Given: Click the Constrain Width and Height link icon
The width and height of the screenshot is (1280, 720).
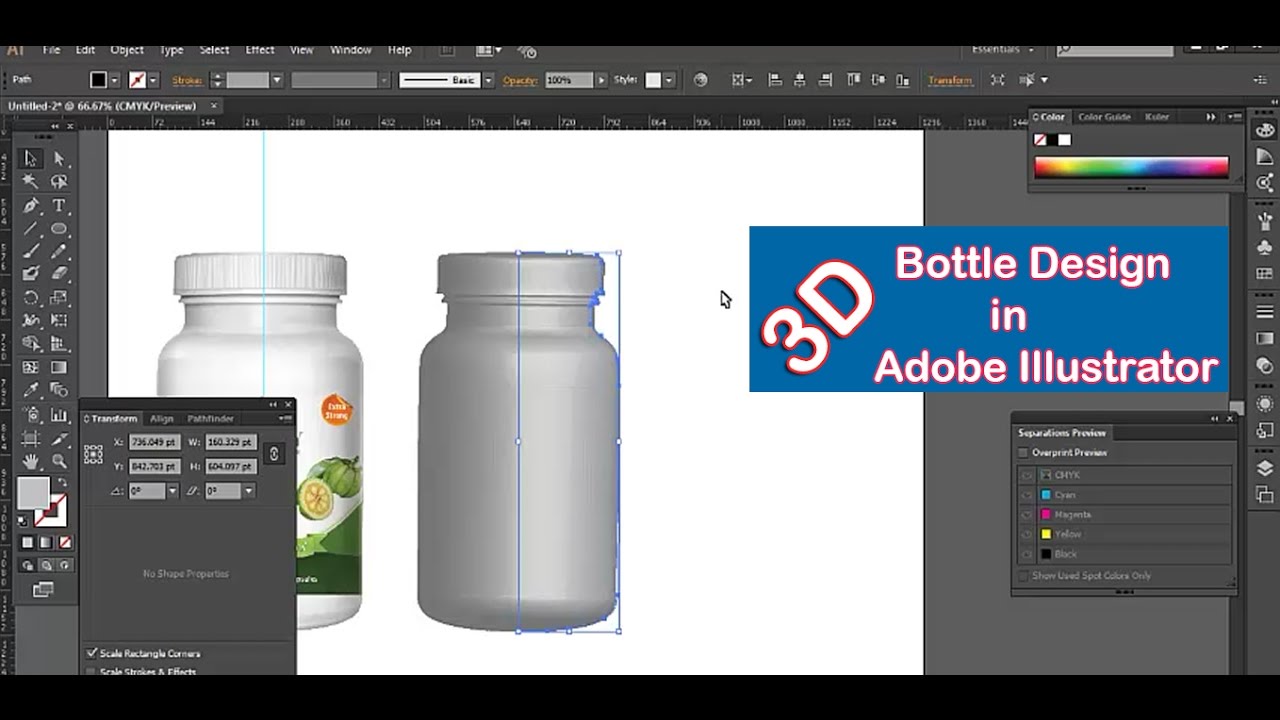Looking at the screenshot, I should click(274, 454).
